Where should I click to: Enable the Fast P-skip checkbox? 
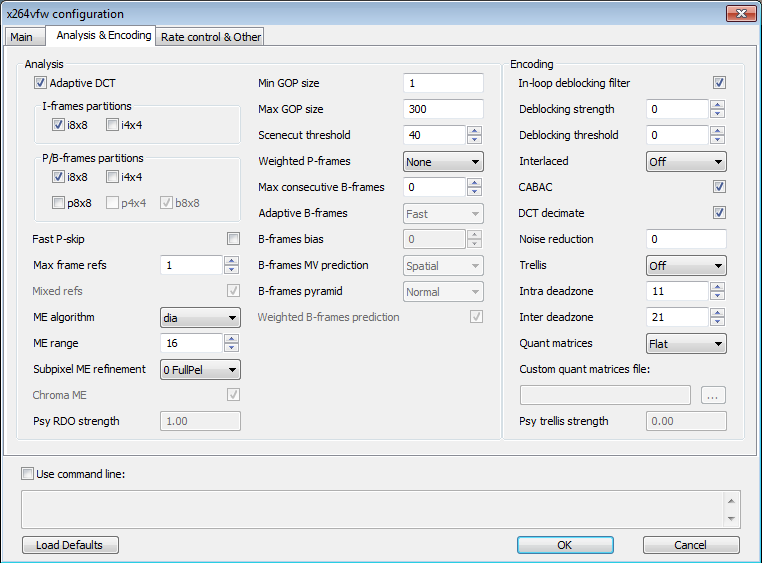point(233,239)
